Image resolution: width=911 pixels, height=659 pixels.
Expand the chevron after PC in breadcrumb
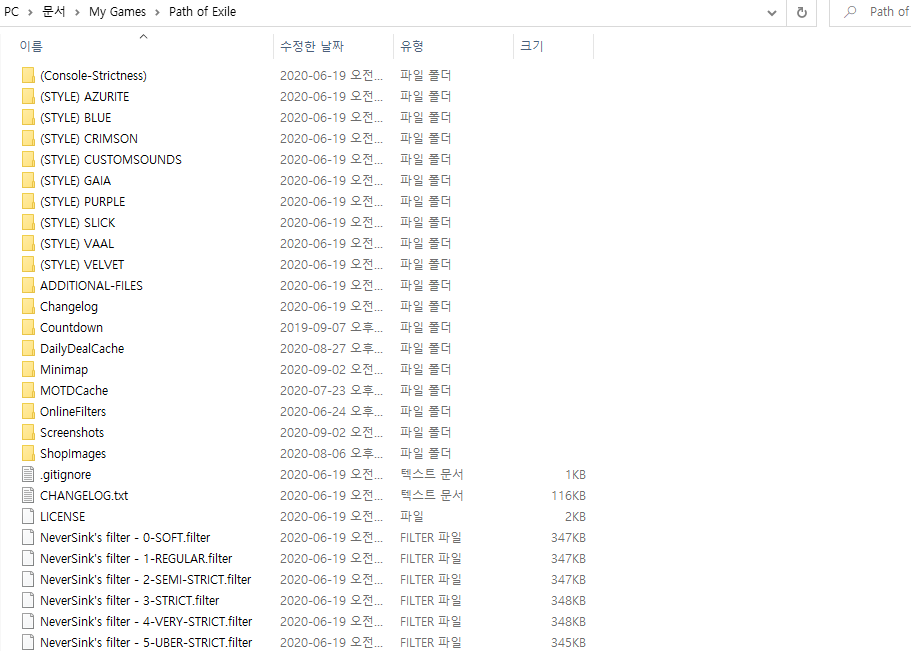30,12
